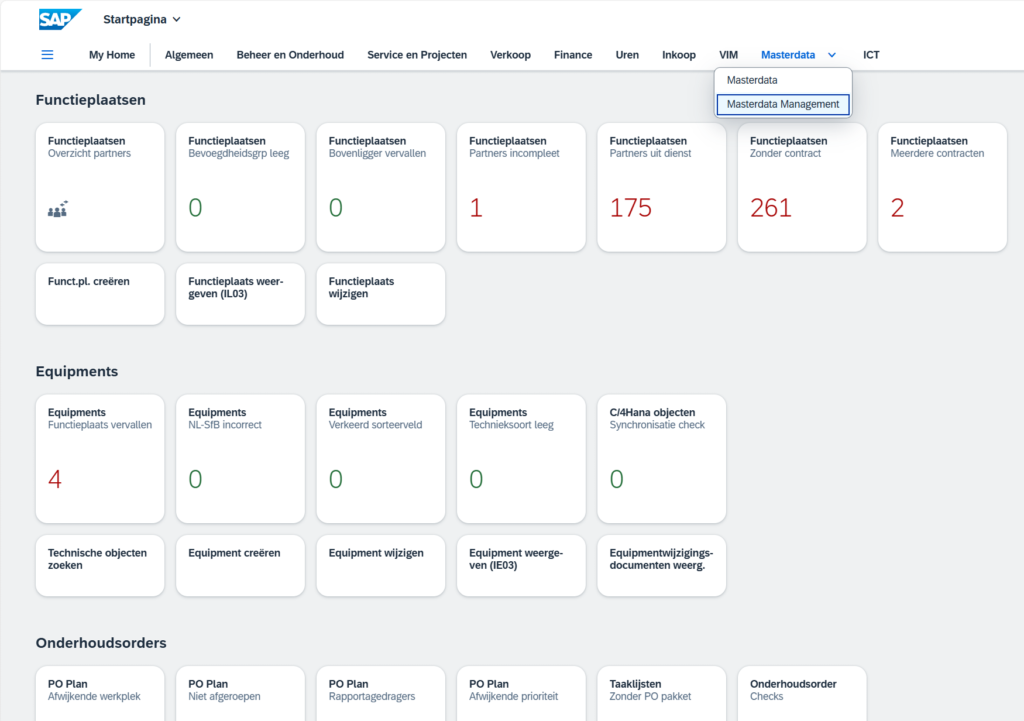Image resolution: width=1024 pixels, height=721 pixels.
Task: Select Masterdata Management from the dropdown
Action: pos(783,104)
